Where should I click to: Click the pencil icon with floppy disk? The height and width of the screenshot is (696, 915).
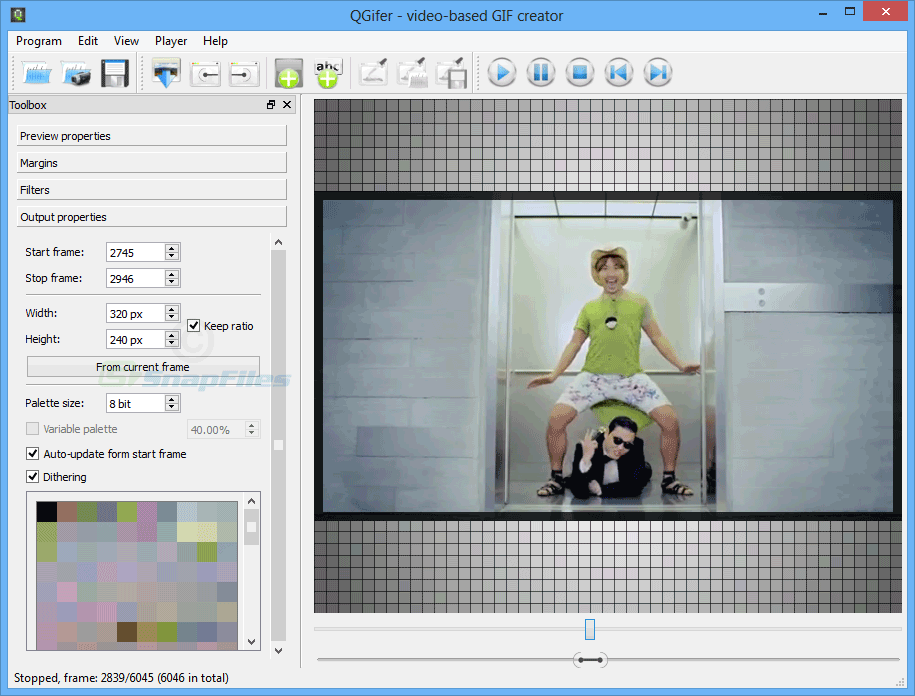452,73
